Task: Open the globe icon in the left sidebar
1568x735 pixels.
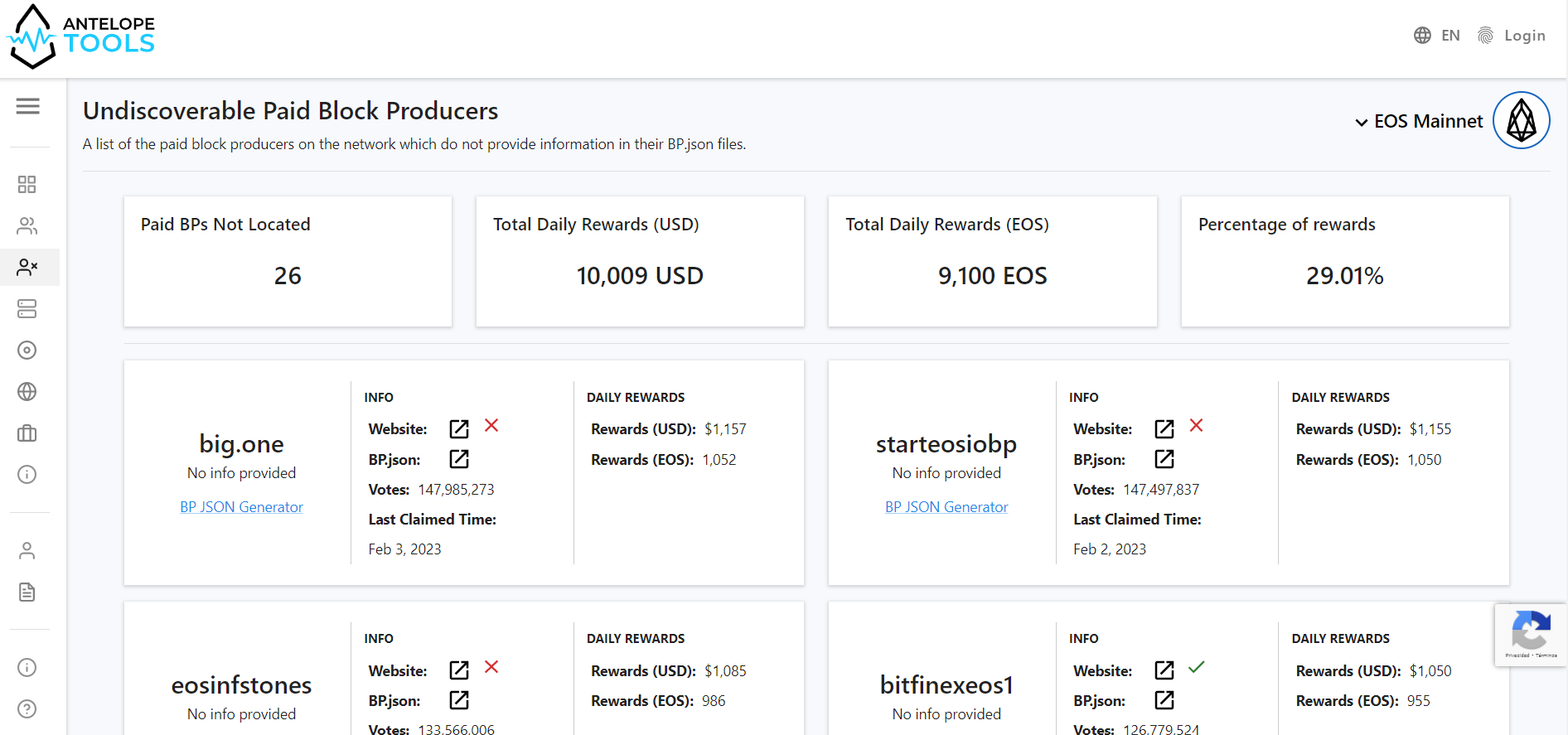Action: tap(27, 391)
